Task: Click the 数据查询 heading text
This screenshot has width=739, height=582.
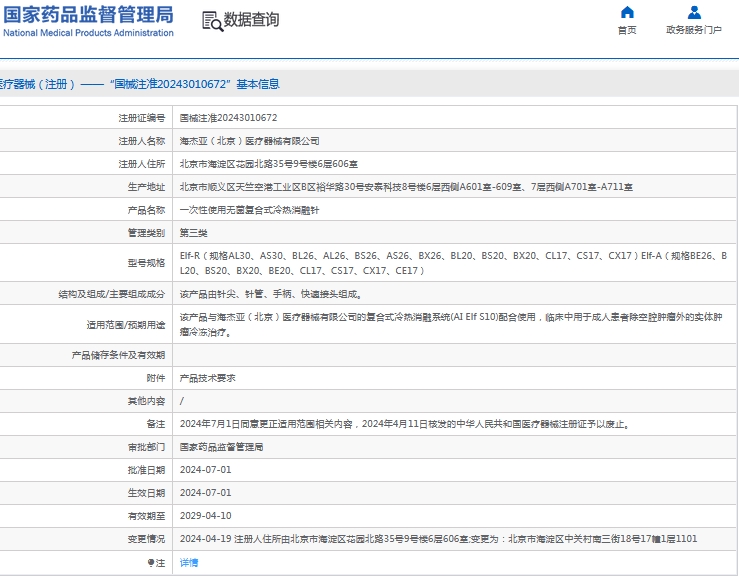Action: tap(251, 20)
